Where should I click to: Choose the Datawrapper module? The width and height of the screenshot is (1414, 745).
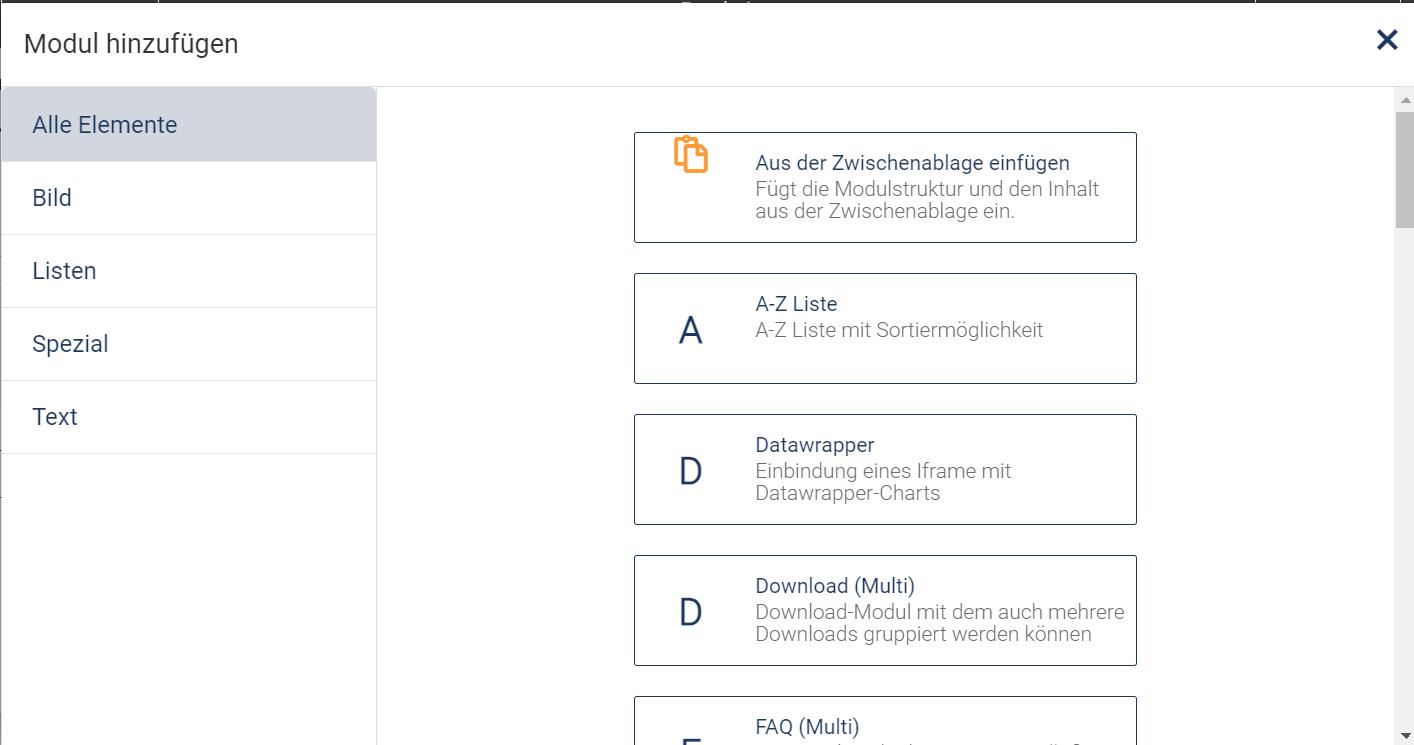[x=885, y=469]
